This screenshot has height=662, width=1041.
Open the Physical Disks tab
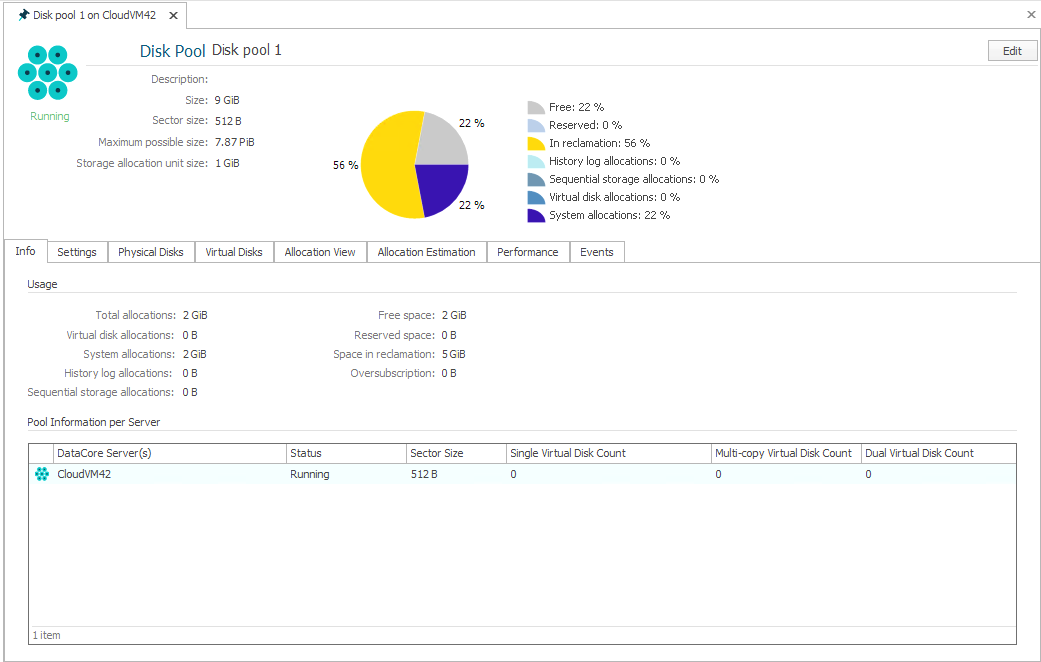pyautogui.click(x=150, y=252)
